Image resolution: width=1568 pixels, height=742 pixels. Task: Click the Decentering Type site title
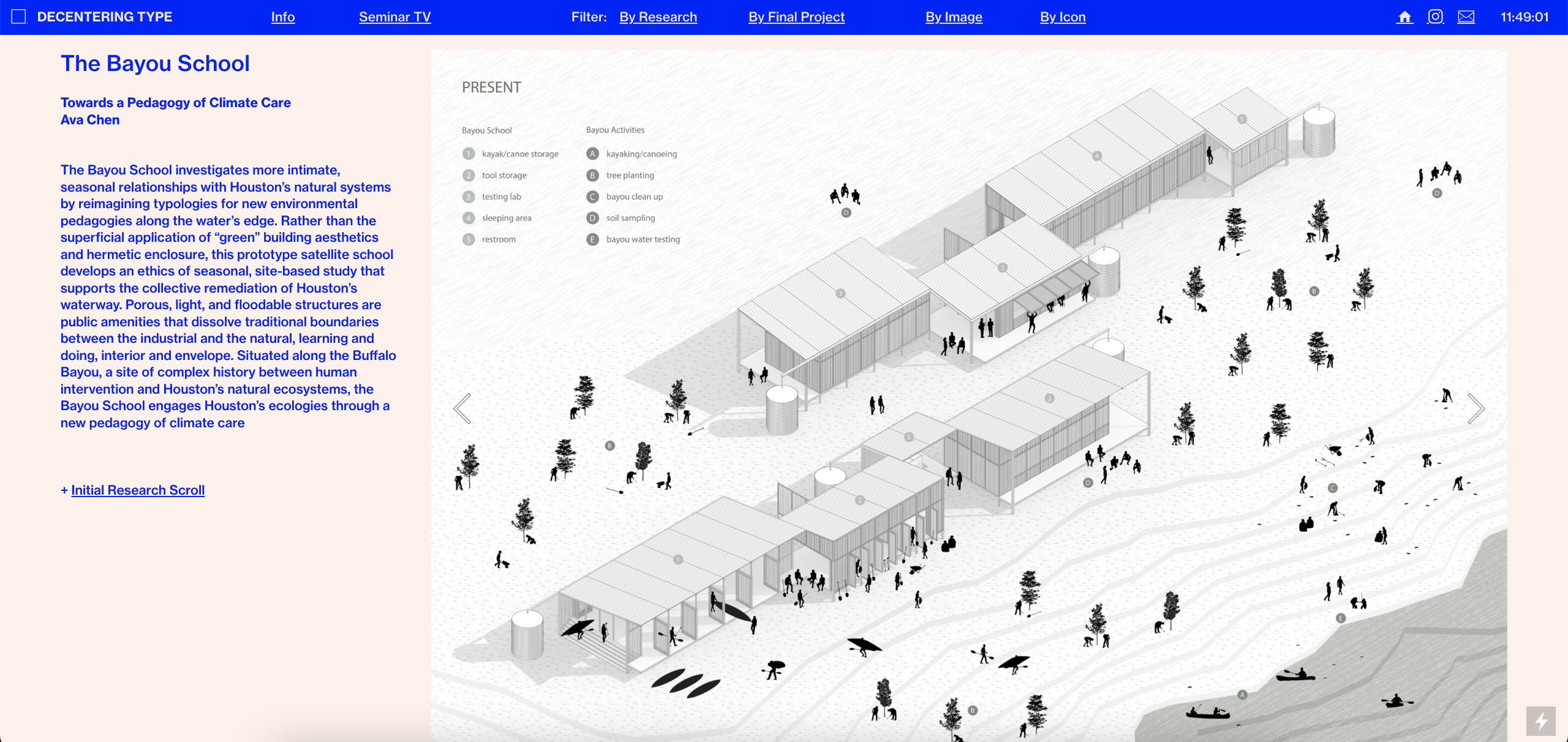(105, 17)
